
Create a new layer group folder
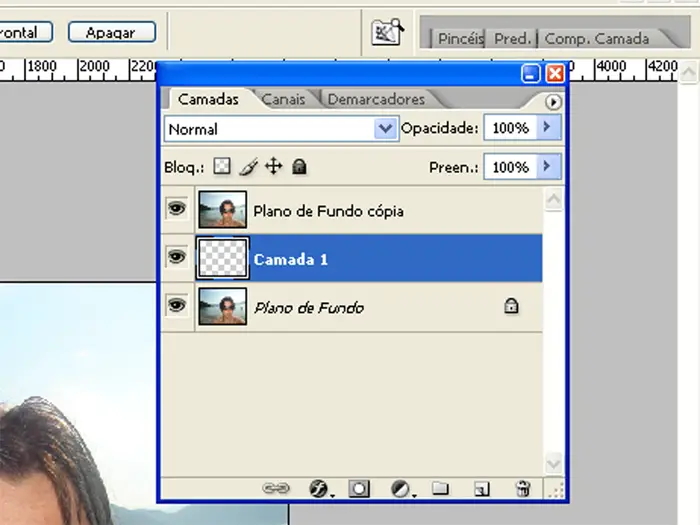(440, 488)
